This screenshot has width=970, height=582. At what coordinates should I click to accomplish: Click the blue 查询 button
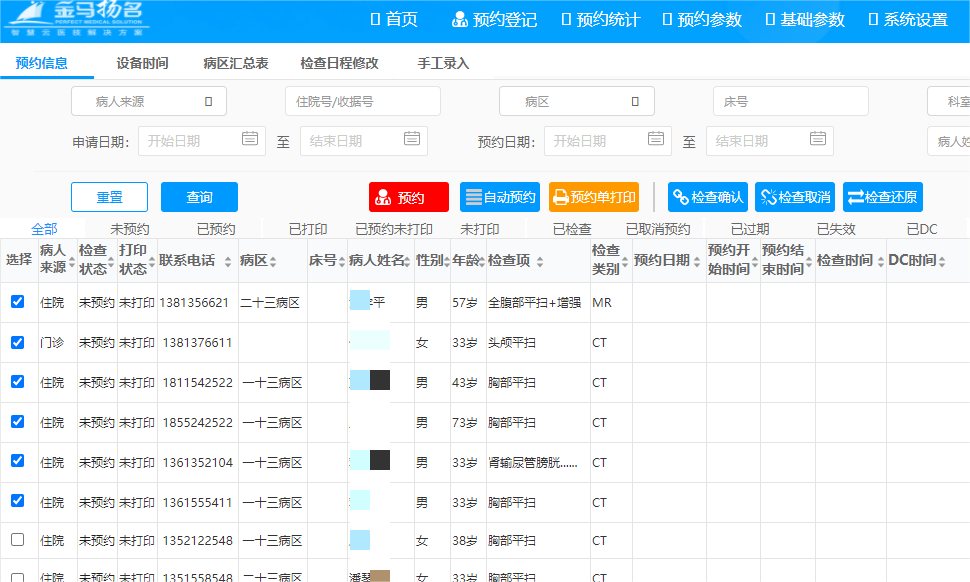[x=199, y=197]
